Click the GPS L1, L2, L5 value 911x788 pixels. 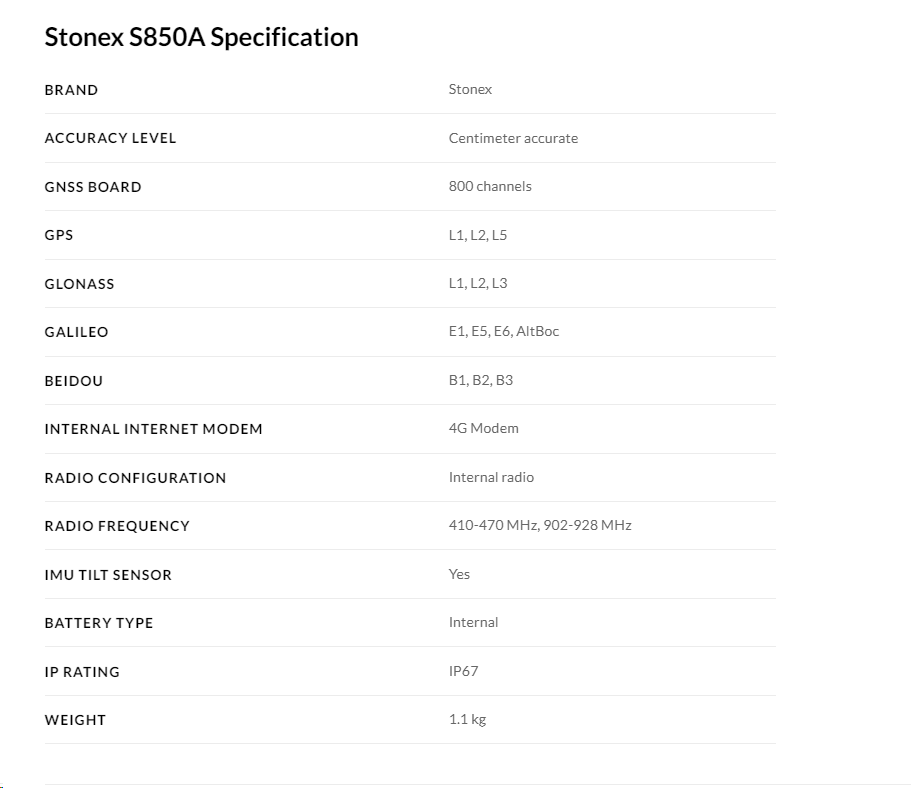(x=478, y=235)
